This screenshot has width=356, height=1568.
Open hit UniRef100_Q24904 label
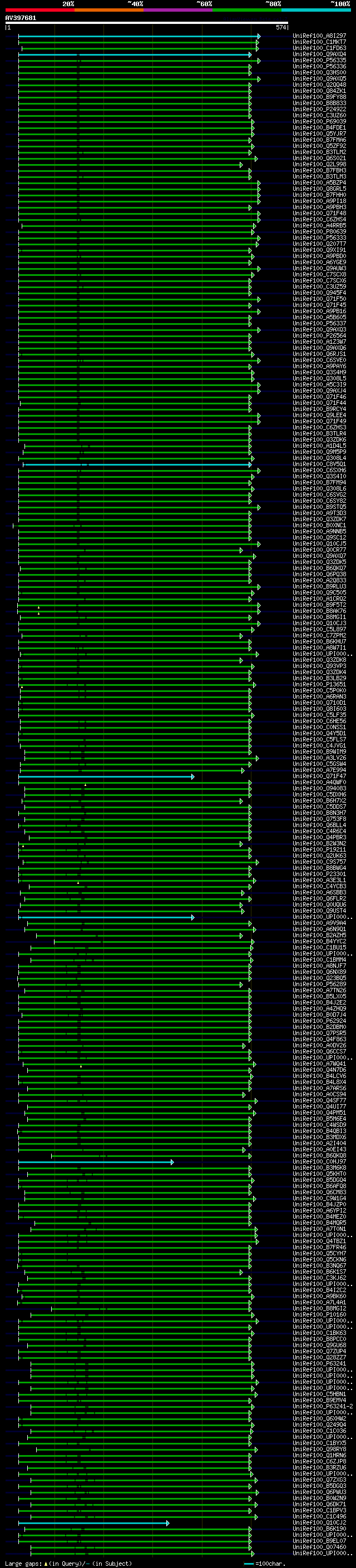319,1425
